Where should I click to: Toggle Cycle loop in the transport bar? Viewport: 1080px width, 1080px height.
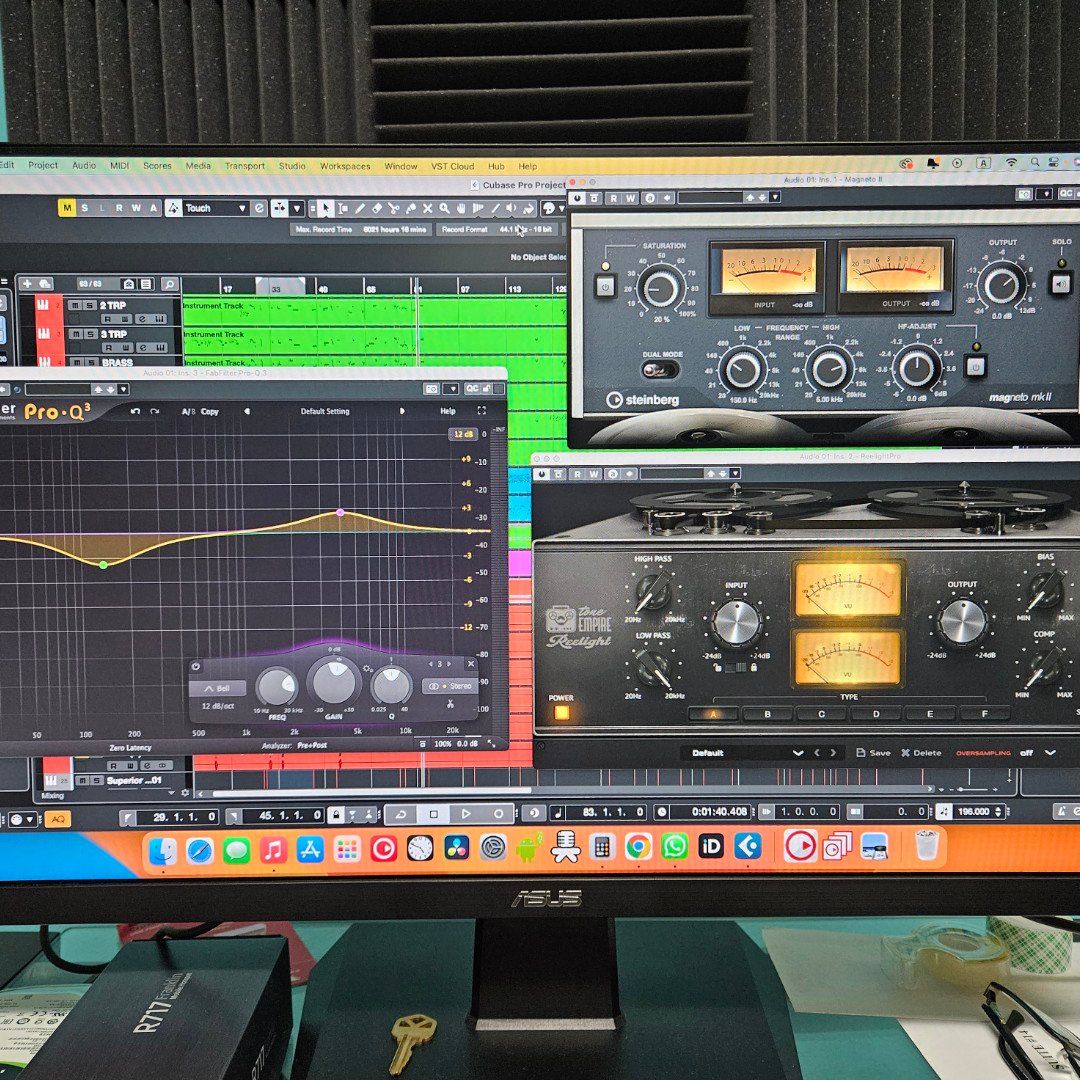(400, 814)
